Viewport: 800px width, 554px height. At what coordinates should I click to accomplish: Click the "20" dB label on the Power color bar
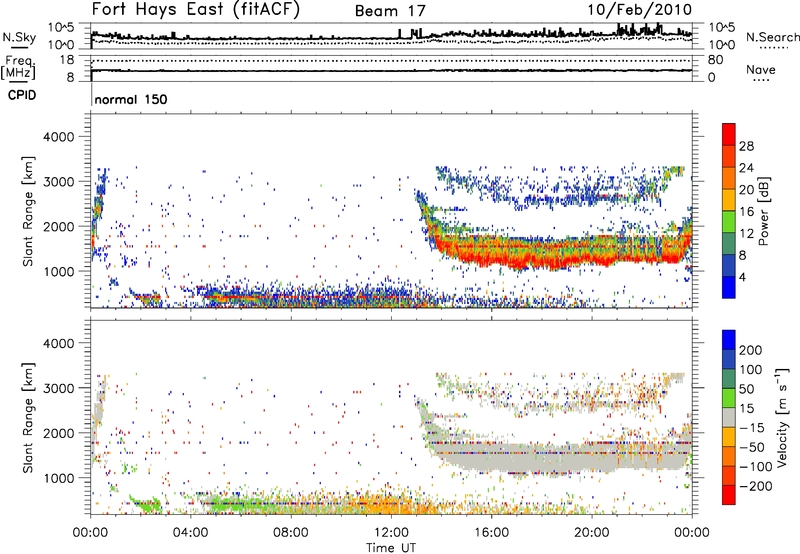pos(746,190)
